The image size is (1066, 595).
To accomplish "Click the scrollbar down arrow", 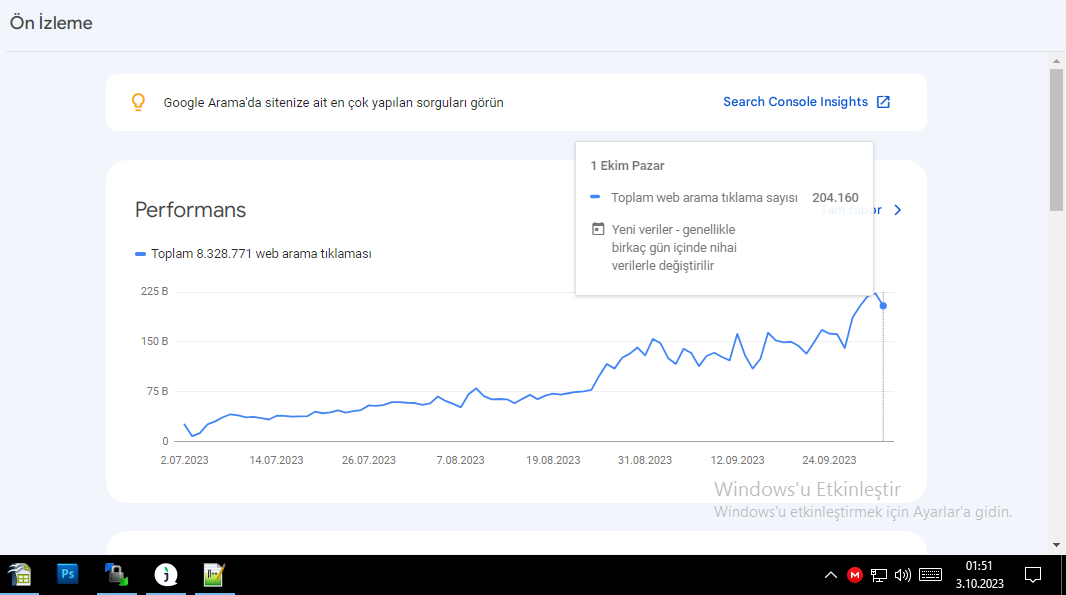I will point(1056,545).
